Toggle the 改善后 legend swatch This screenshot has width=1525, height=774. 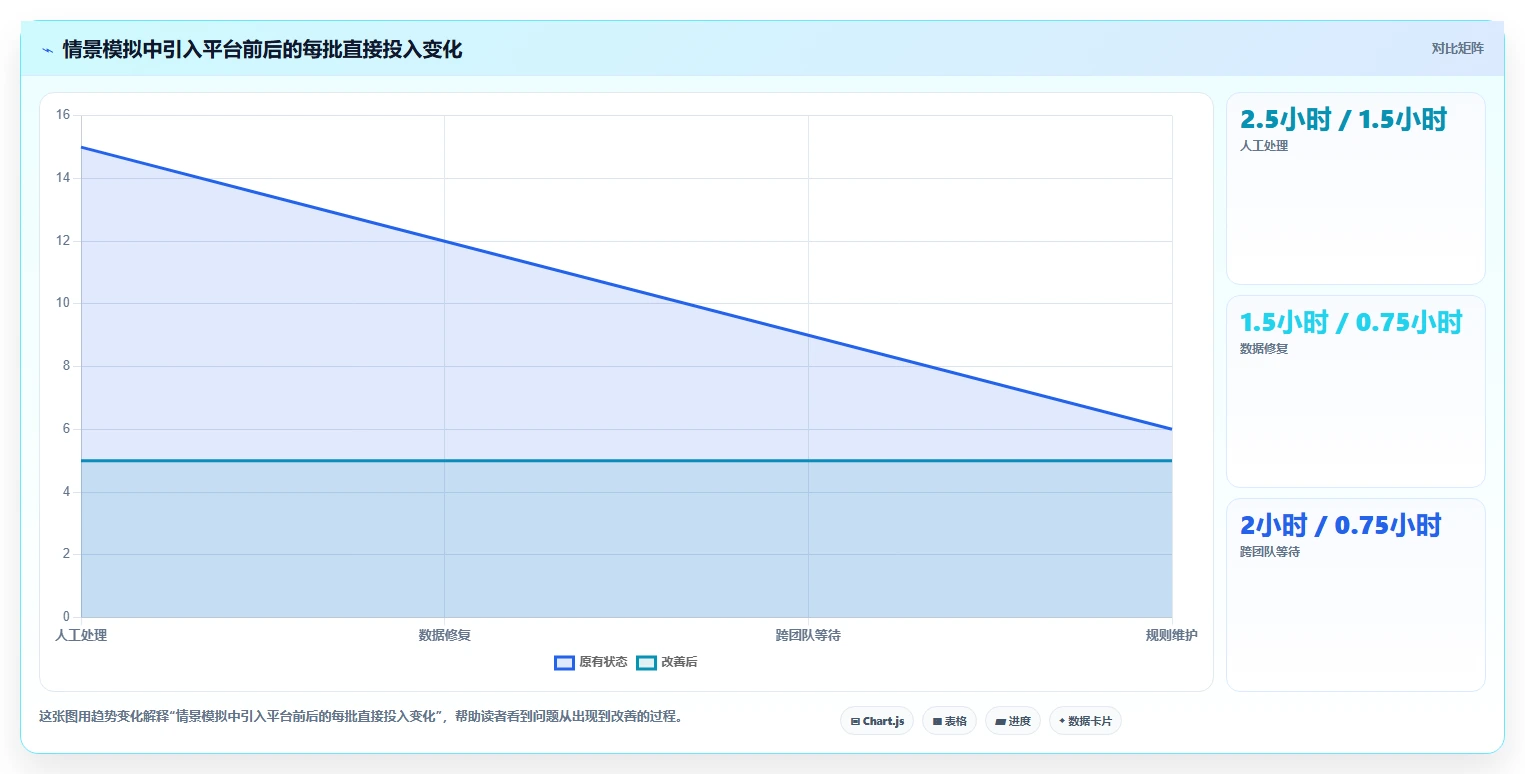[646, 663]
